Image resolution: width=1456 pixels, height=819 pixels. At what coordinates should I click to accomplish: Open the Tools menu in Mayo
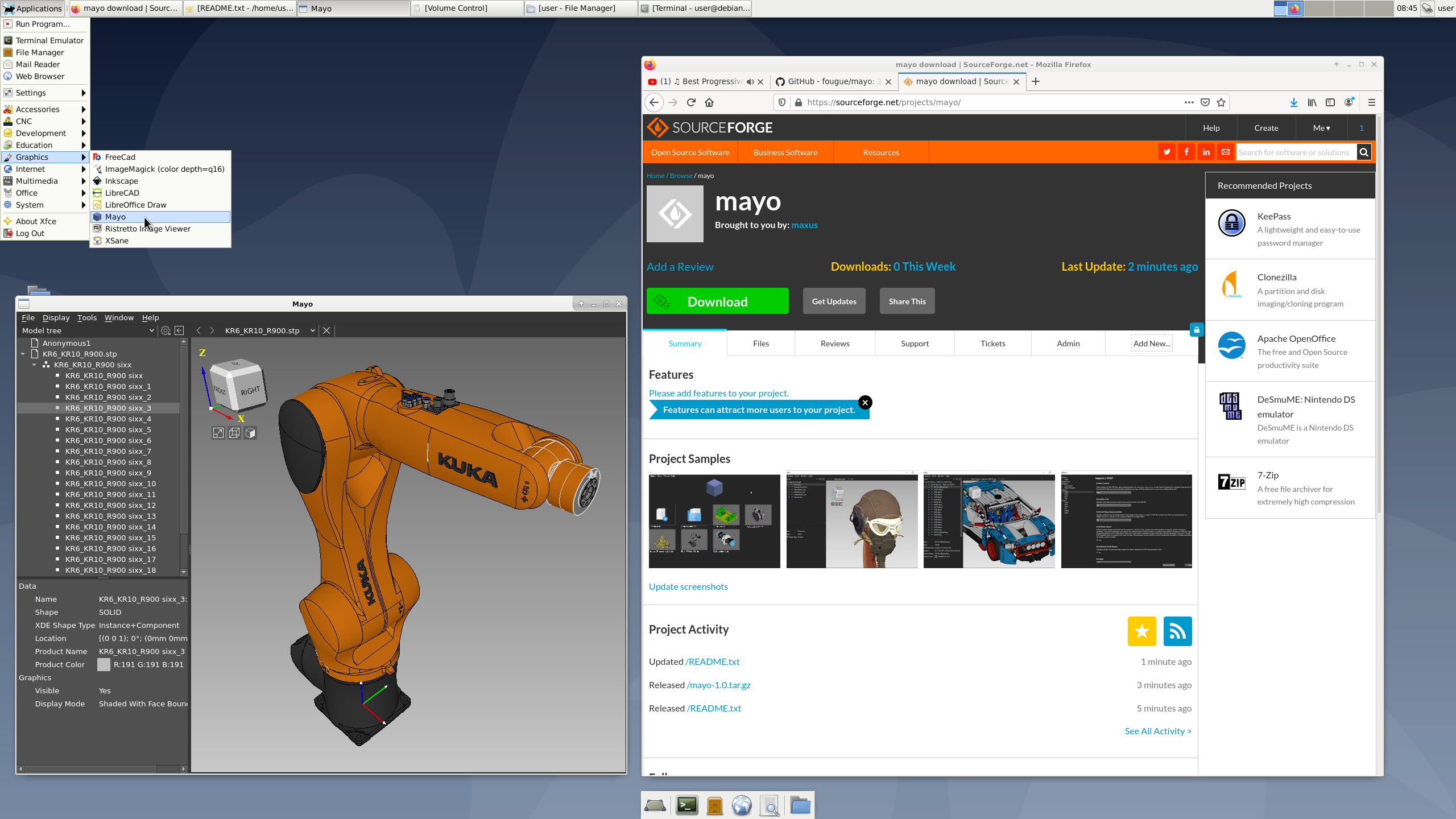pyautogui.click(x=87, y=317)
